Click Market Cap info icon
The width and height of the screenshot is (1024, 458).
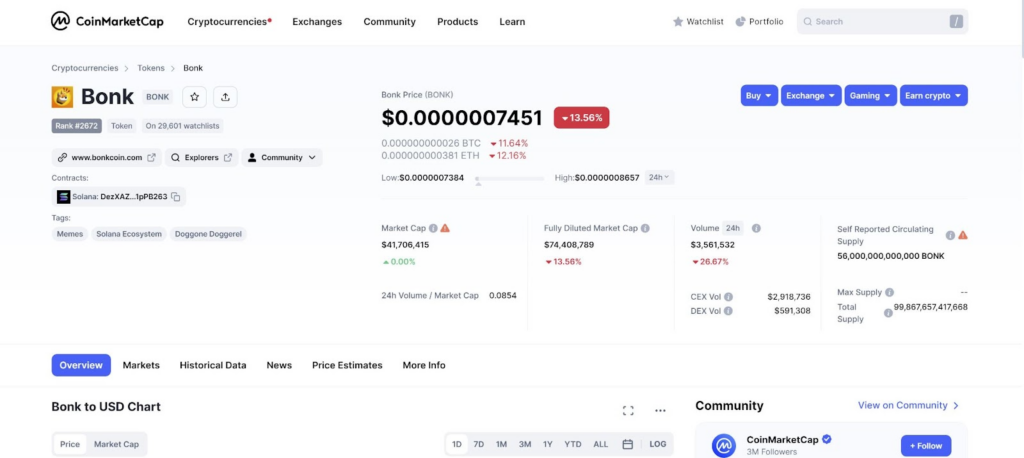[432, 229]
